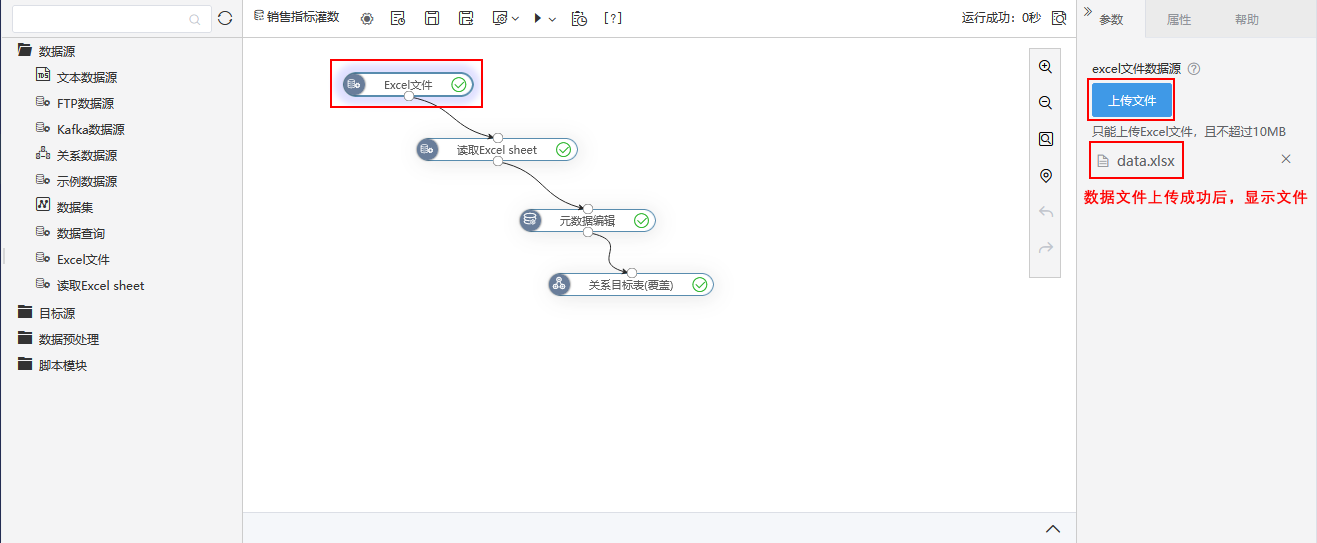Switch to the 属性 tab
1317x543 pixels.
[x=1179, y=20]
